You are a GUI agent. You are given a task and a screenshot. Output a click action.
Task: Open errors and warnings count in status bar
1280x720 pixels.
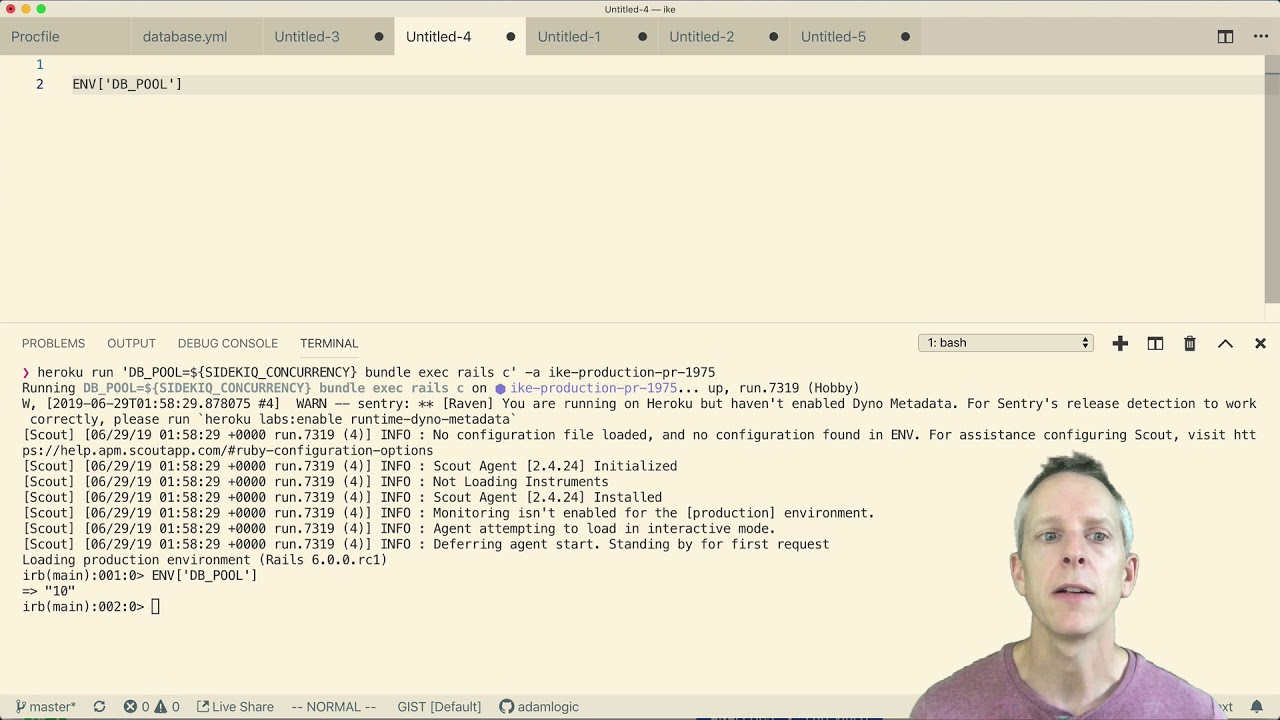click(x=151, y=707)
